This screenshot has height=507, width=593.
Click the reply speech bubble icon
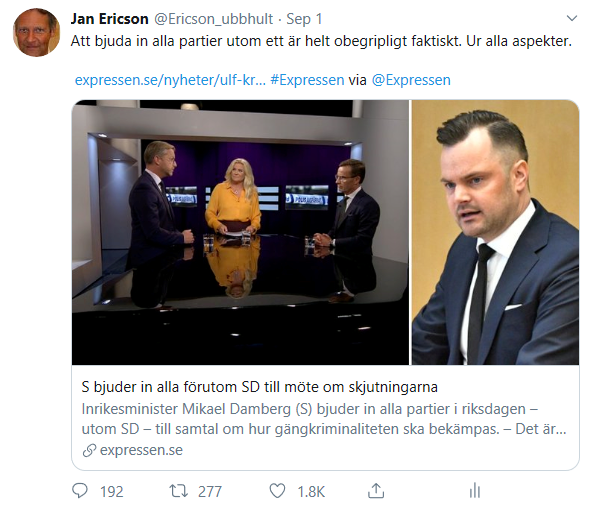pos(80,491)
